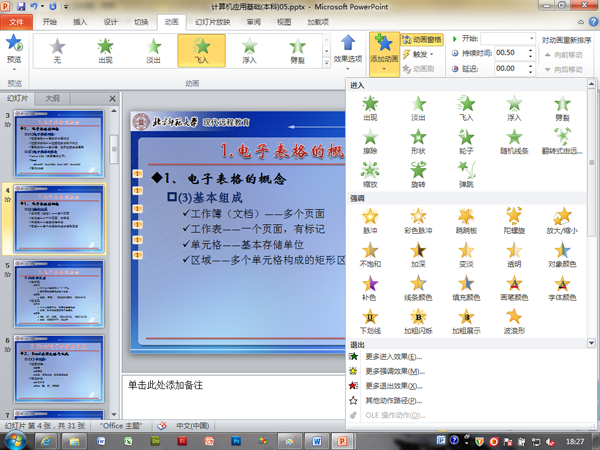This screenshot has width=600, height=450.
Task: Expand the 效果选项 effect options
Action: click(x=347, y=50)
